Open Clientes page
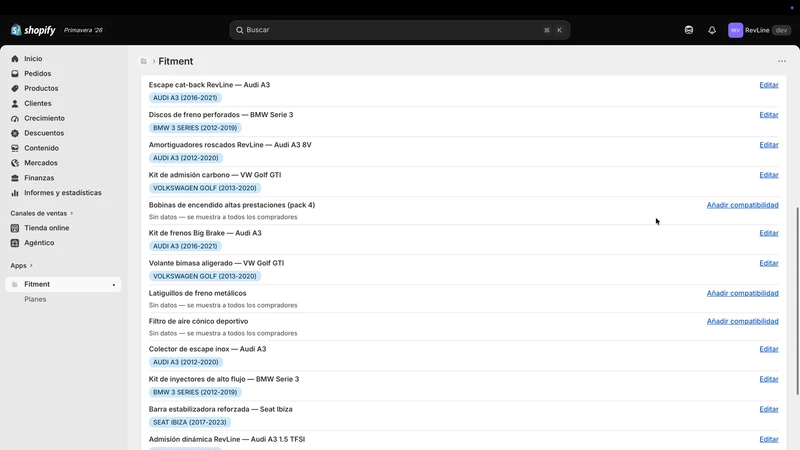 tap(38, 103)
